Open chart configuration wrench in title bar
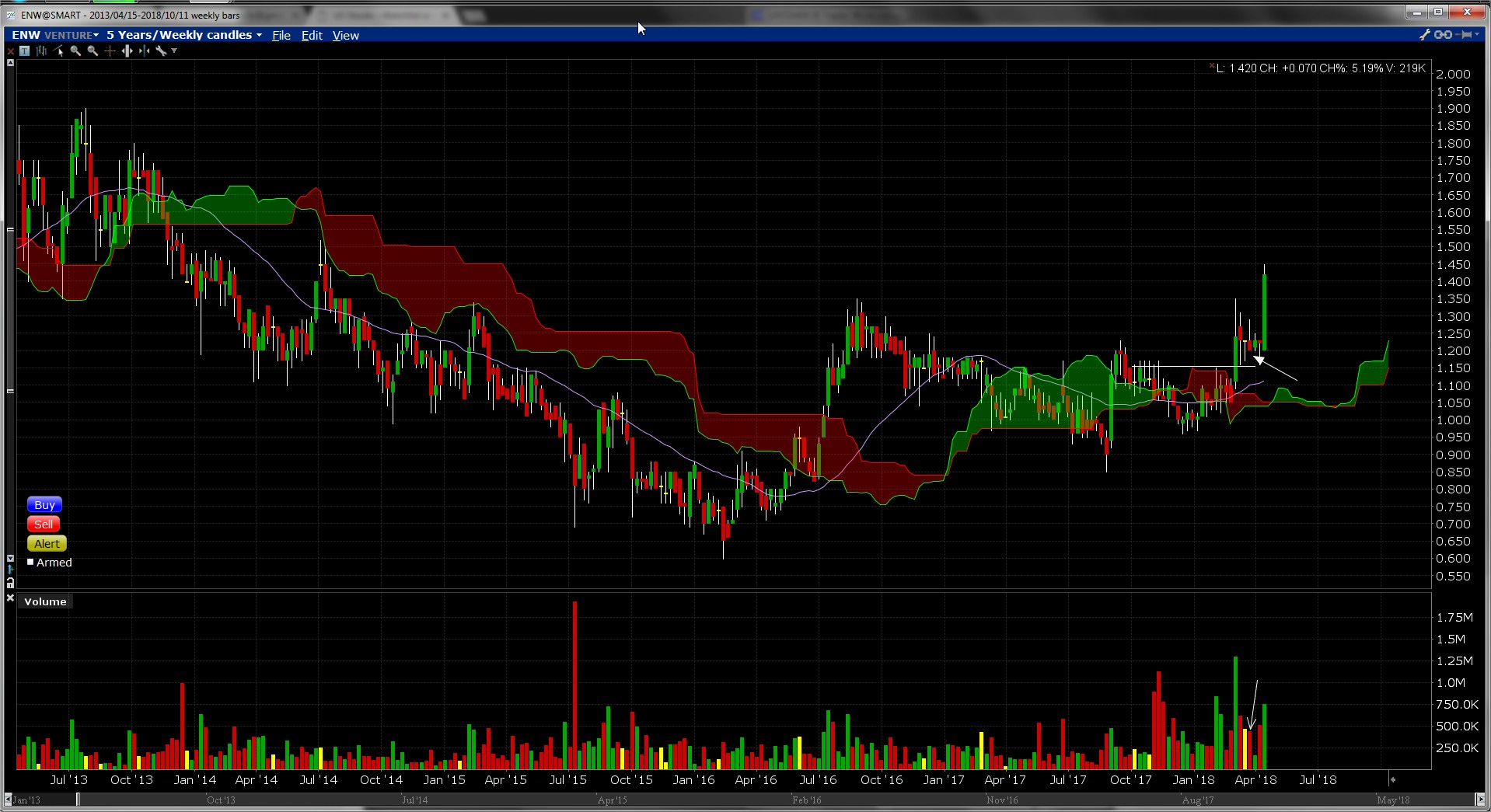1491x812 pixels. click(x=1425, y=34)
